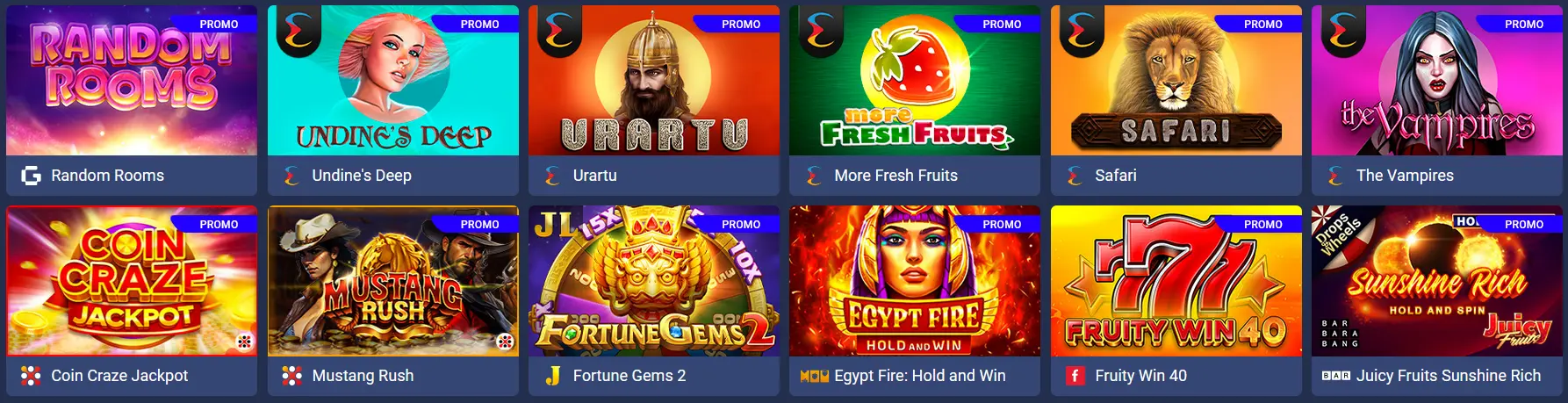Click the Mustang Rush provider flower icon

[291, 376]
